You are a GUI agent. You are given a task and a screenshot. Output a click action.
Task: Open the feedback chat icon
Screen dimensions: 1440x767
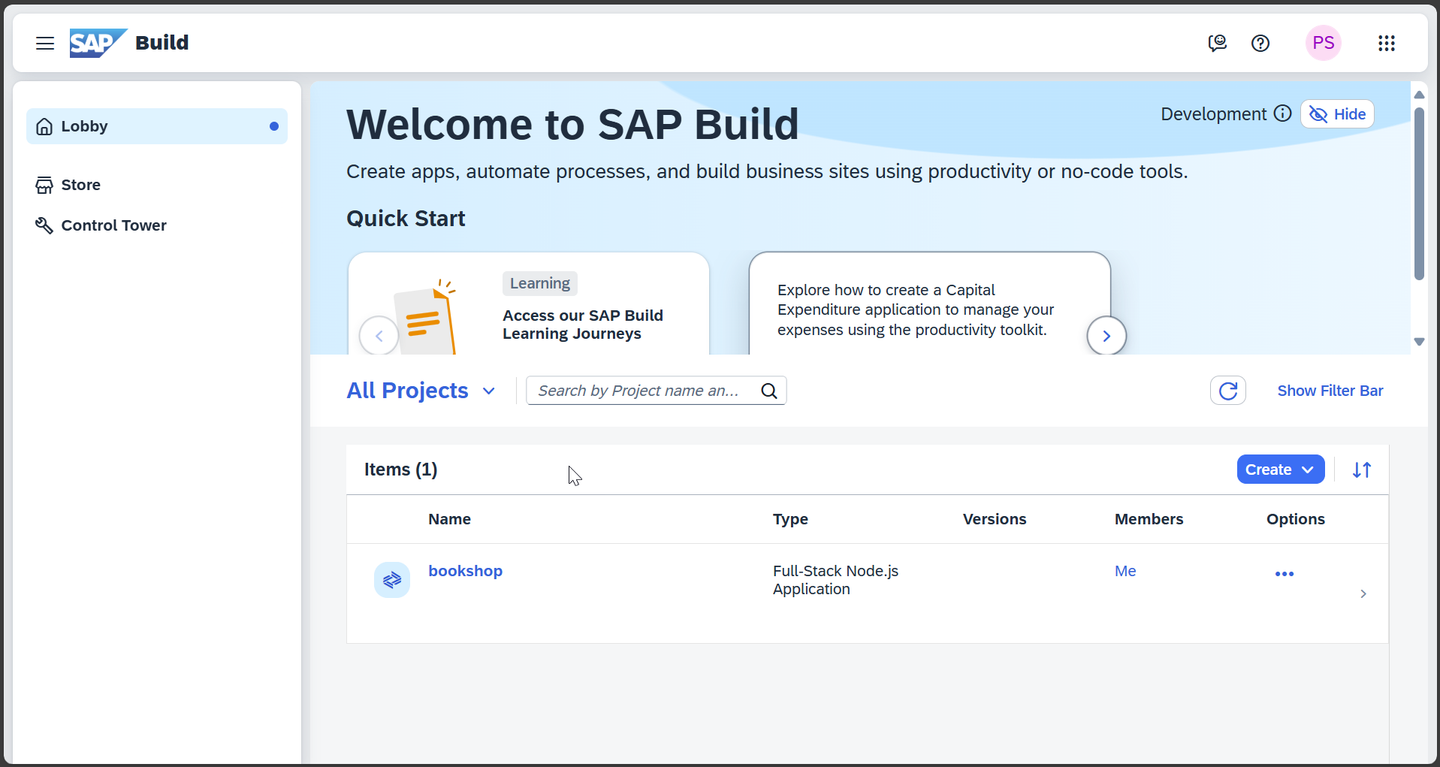(1217, 43)
